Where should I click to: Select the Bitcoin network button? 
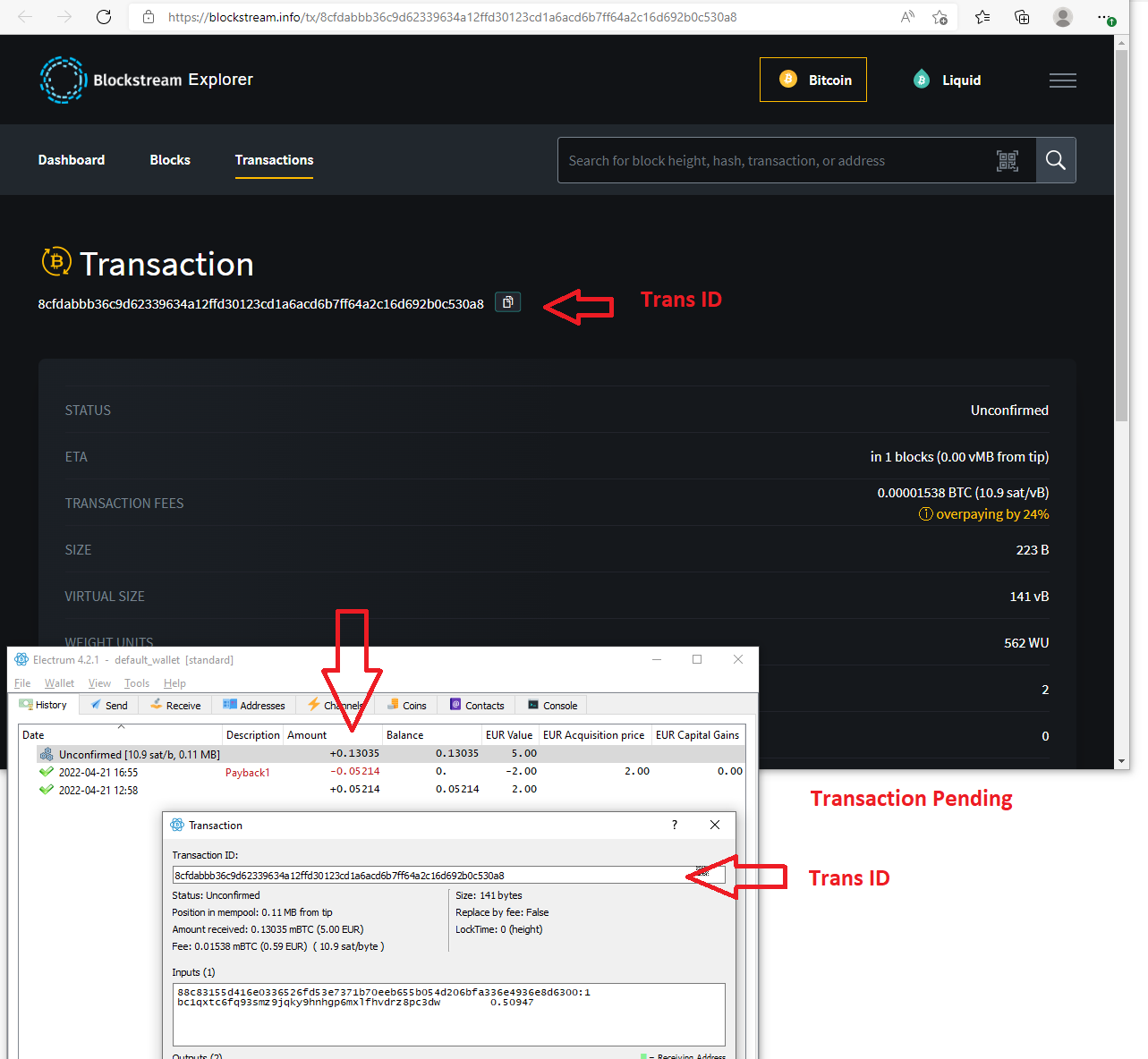click(812, 80)
